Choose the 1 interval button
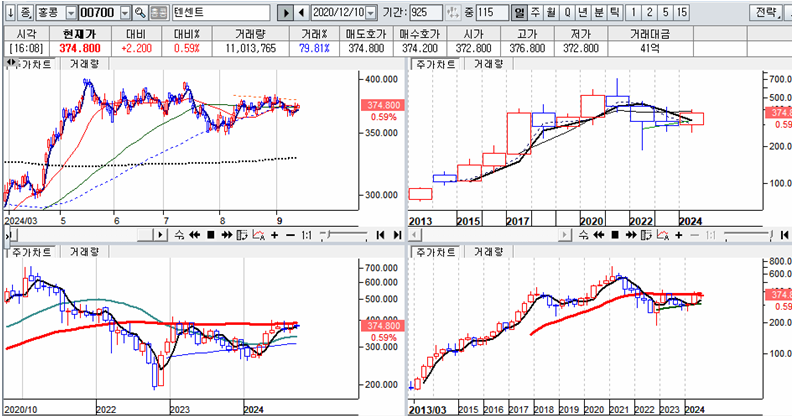This screenshot has width=795, height=416. click(633, 13)
